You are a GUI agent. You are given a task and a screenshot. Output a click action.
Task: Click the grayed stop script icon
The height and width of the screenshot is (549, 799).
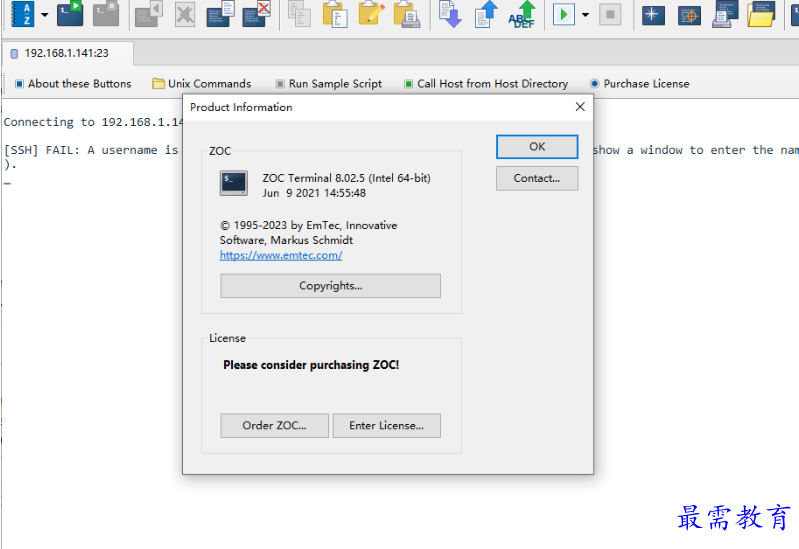[610, 15]
